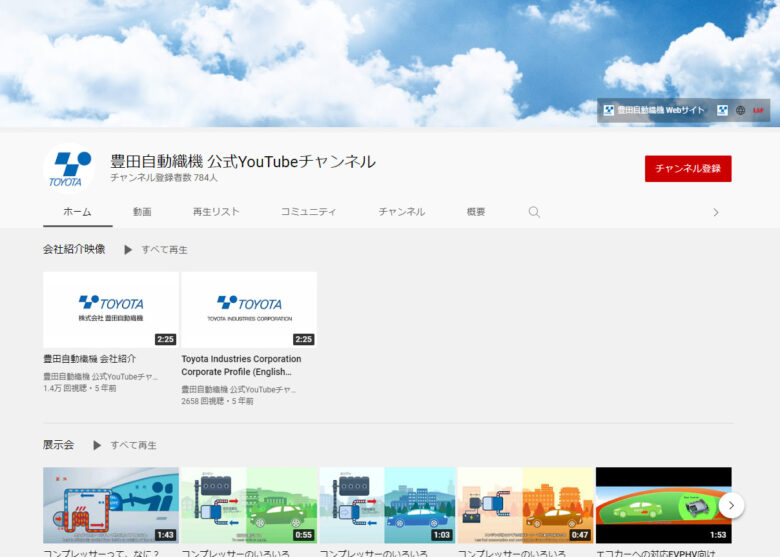Open the Toyota Industries Corporation video thumbnail

pyautogui.click(x=249, y=309)
